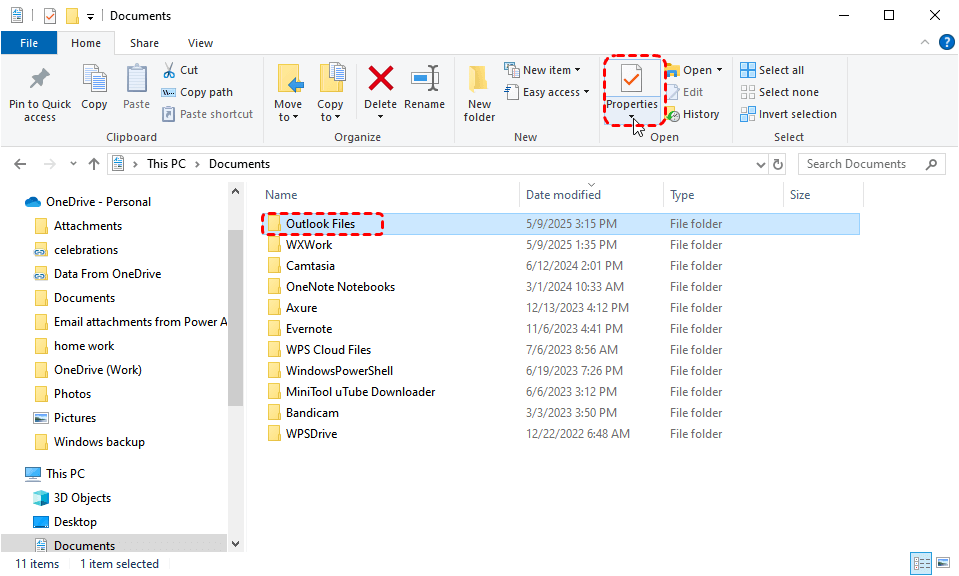Sort by Size column header

coord(823,194)
